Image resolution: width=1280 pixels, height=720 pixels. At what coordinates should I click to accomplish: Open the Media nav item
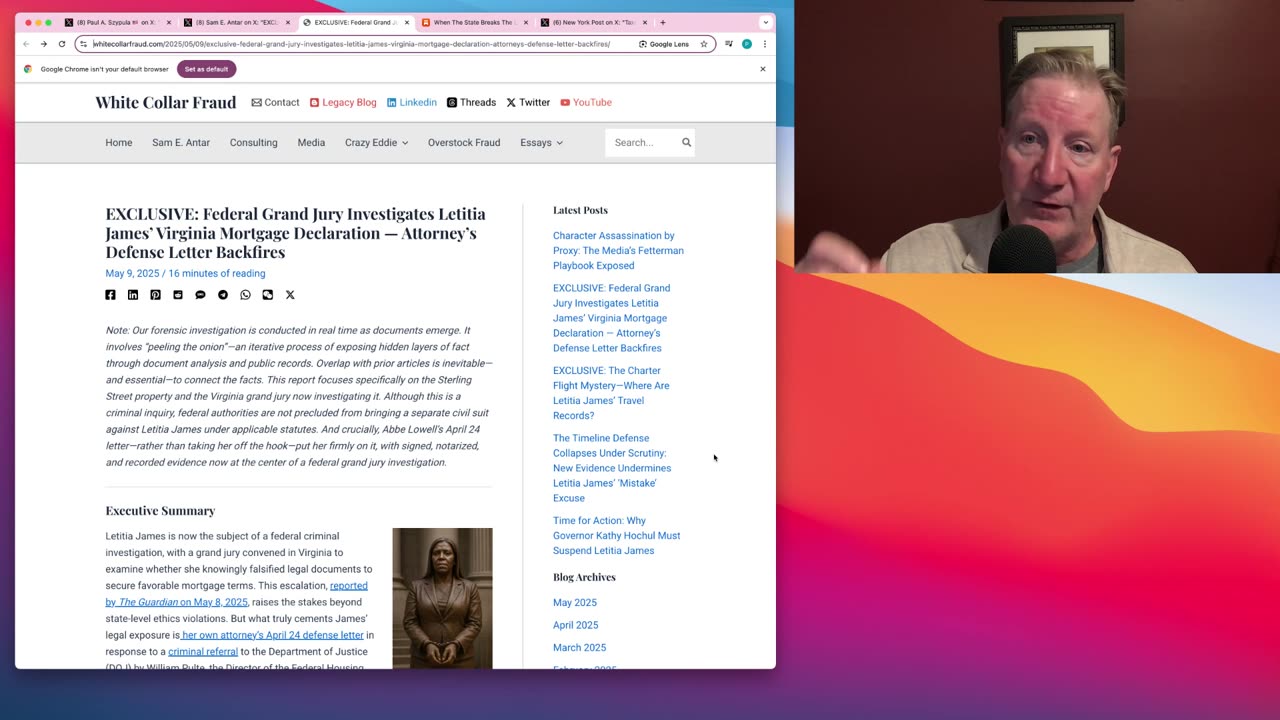click(311, 143)
